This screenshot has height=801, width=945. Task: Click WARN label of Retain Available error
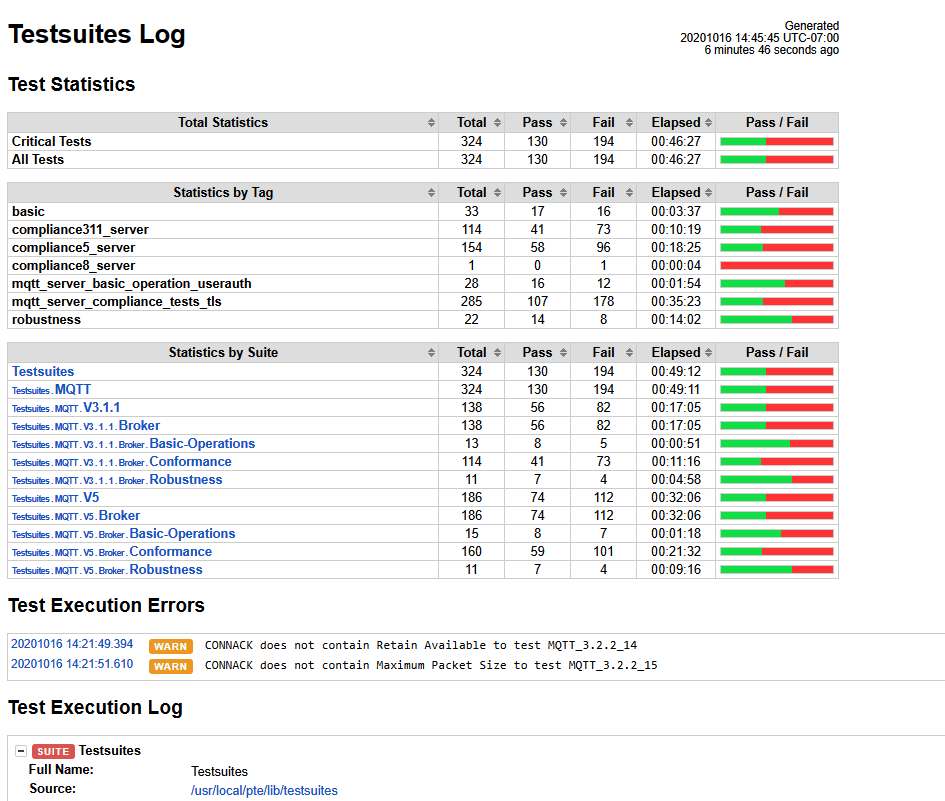[x=170, y=646]
